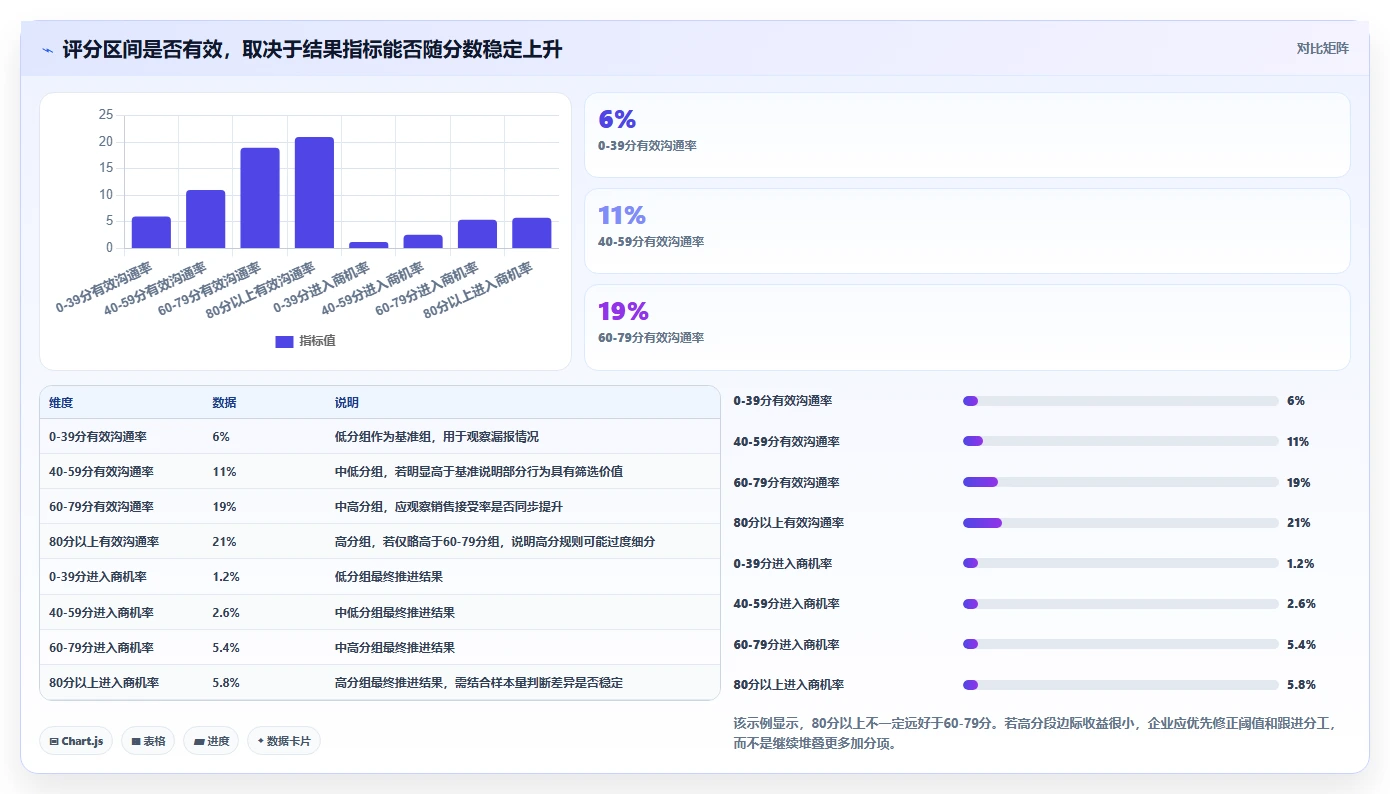Click the 60-79分有效沟通率 bar in chart
Screen dimensions: 1390x794
260,198
